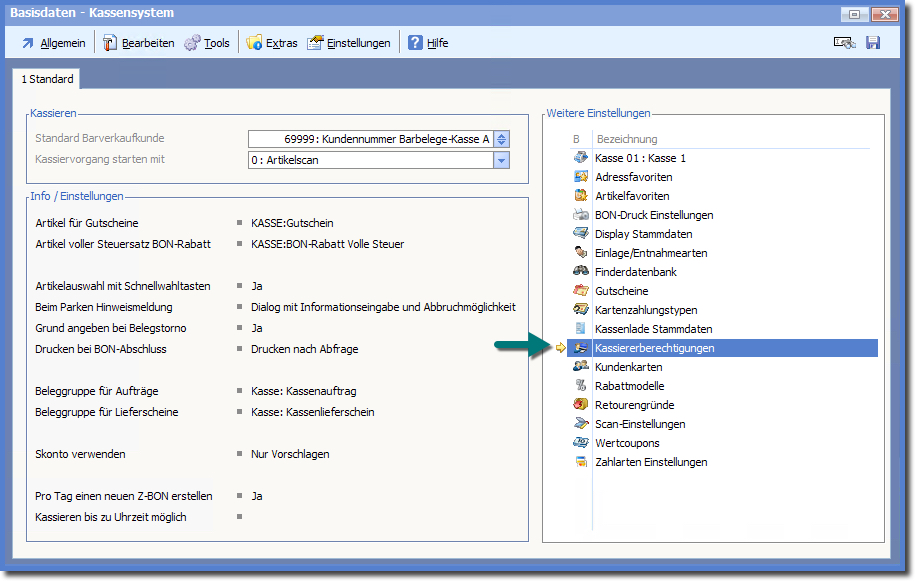
Task: Open the Allgemein menu
Action: [53, 43]
